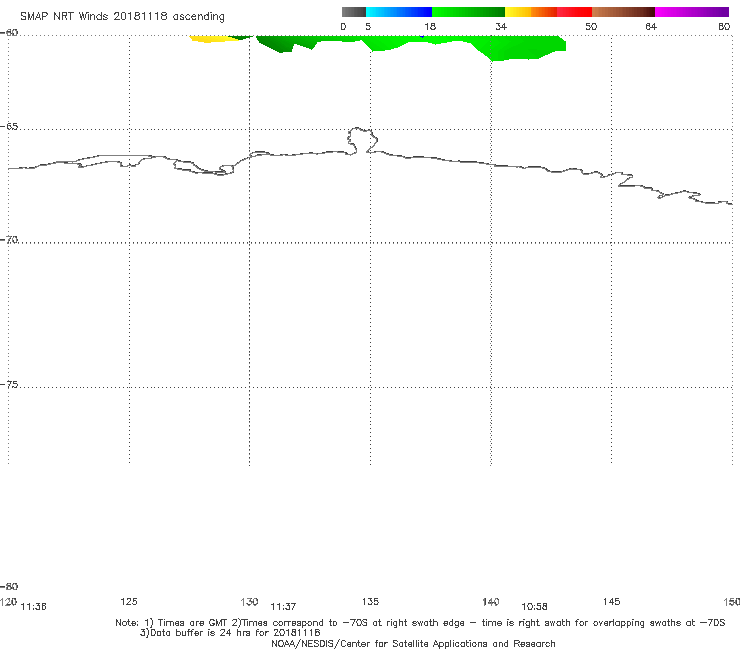This screenshot has height=650, width=740.
Task: Click the longitude label "135"
Action: (x=370, y=602)
